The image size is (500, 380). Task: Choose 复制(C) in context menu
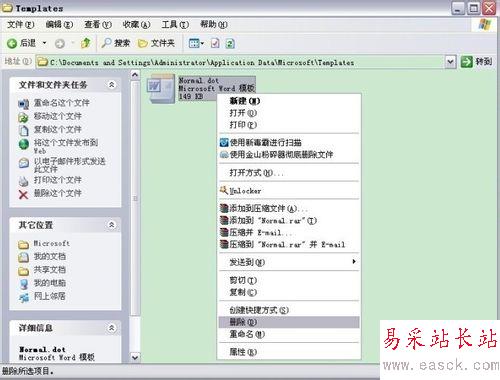289,292
